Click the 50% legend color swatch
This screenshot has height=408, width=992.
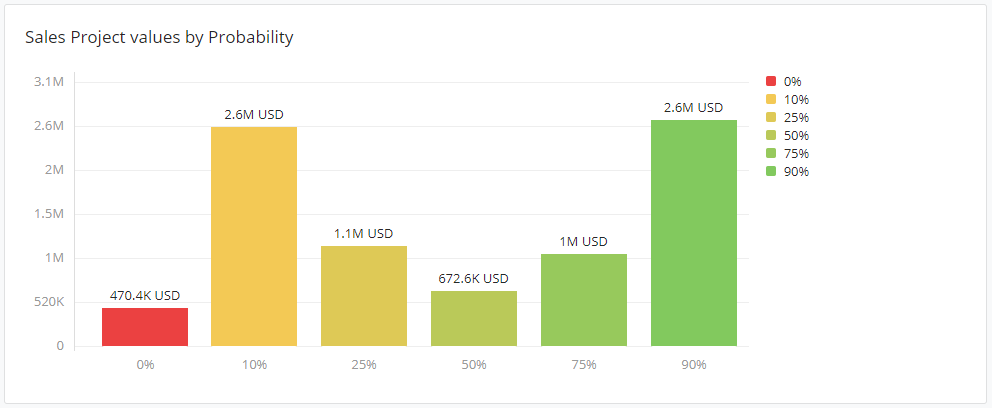click(x=770, y=135)
